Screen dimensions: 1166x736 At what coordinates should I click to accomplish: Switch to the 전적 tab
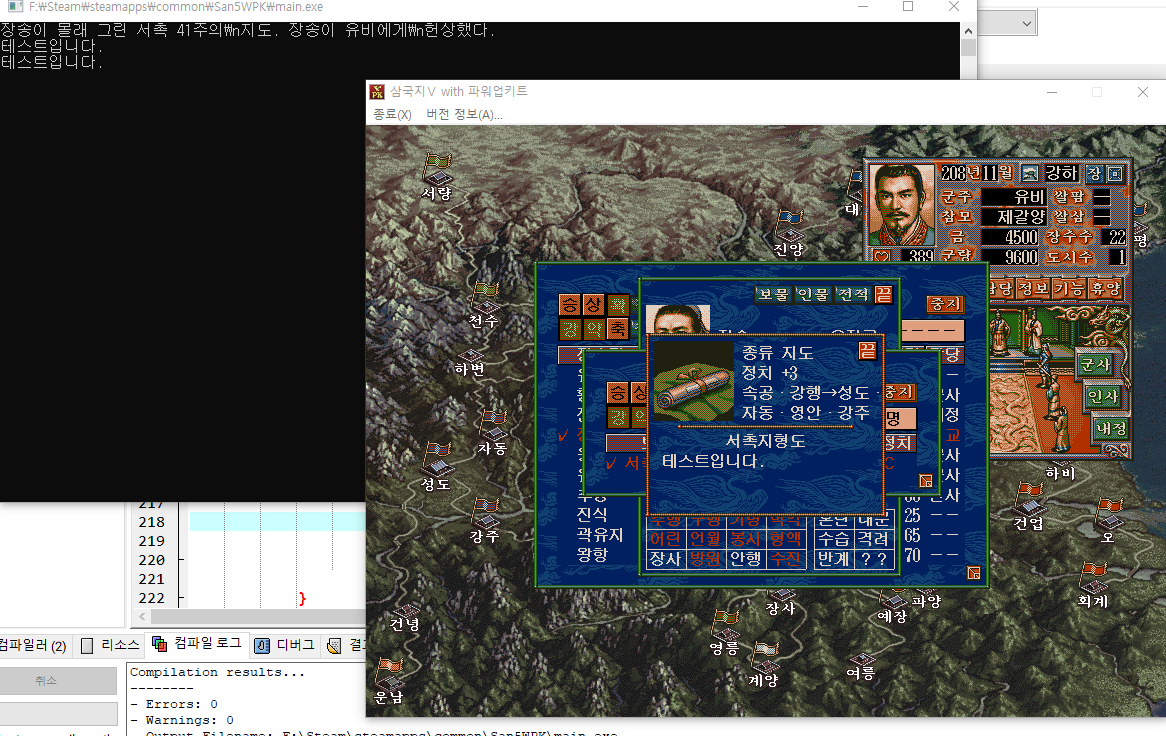[852, 294]
